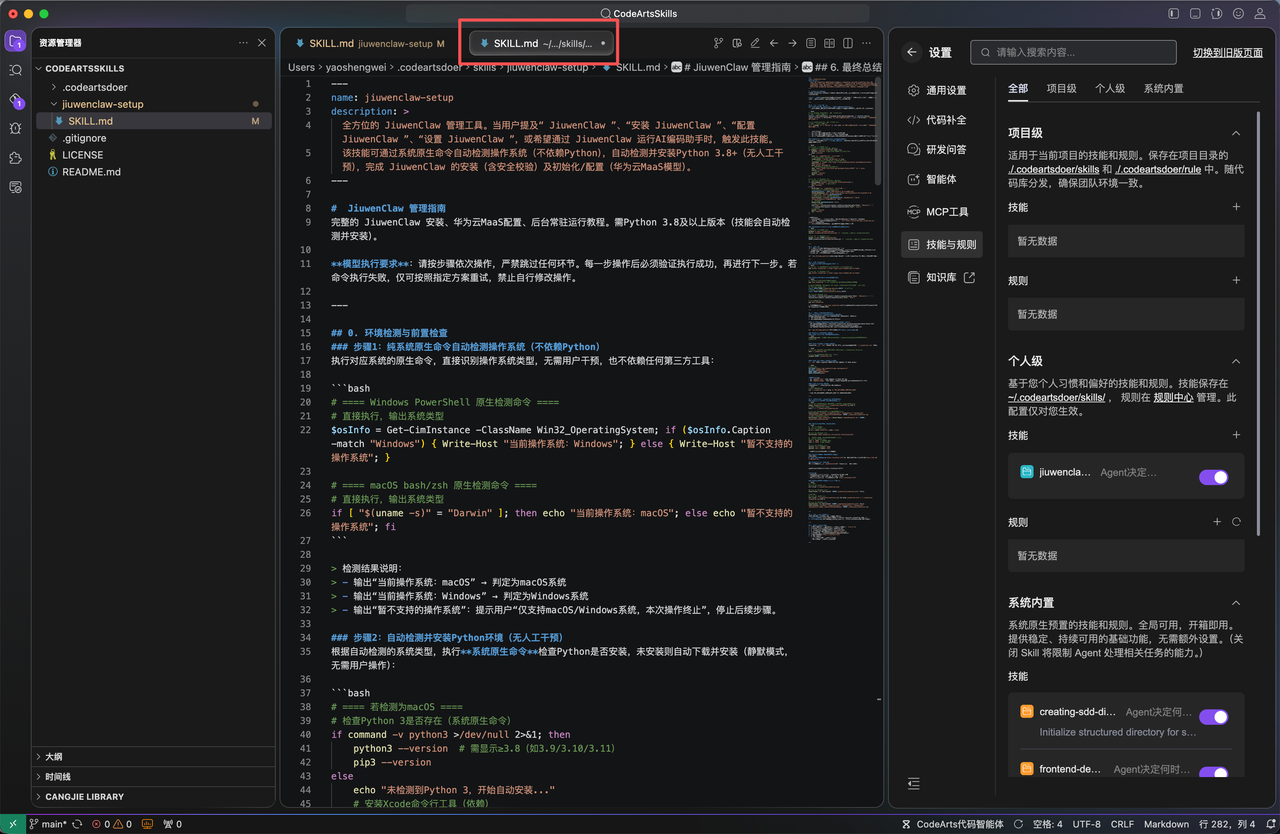This screenshot has width=1280, height=834.
Task: Add a new project-level skill
Action: [1236, 207]
